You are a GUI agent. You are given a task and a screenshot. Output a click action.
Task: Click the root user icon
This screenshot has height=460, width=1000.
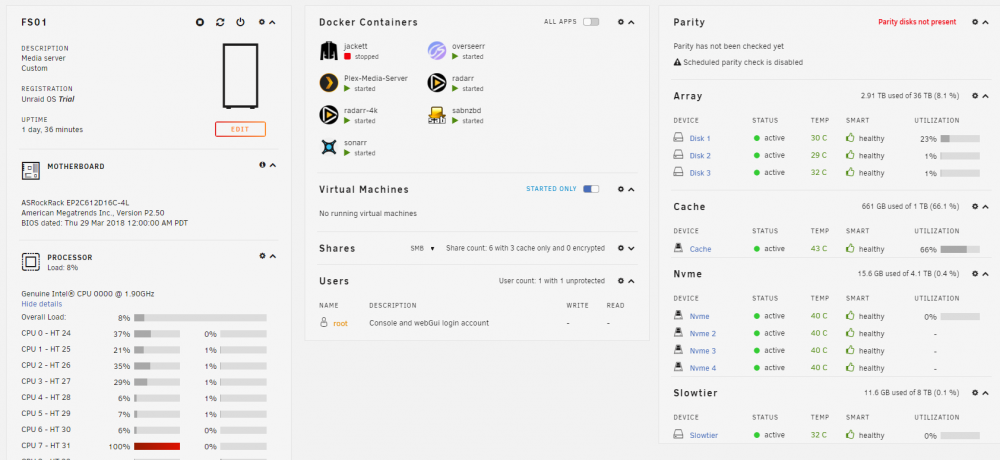[323, 323]
